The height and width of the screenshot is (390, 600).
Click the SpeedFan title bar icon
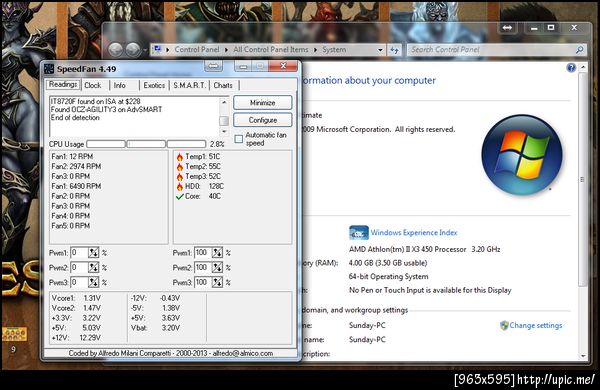[x=49, y=69]
